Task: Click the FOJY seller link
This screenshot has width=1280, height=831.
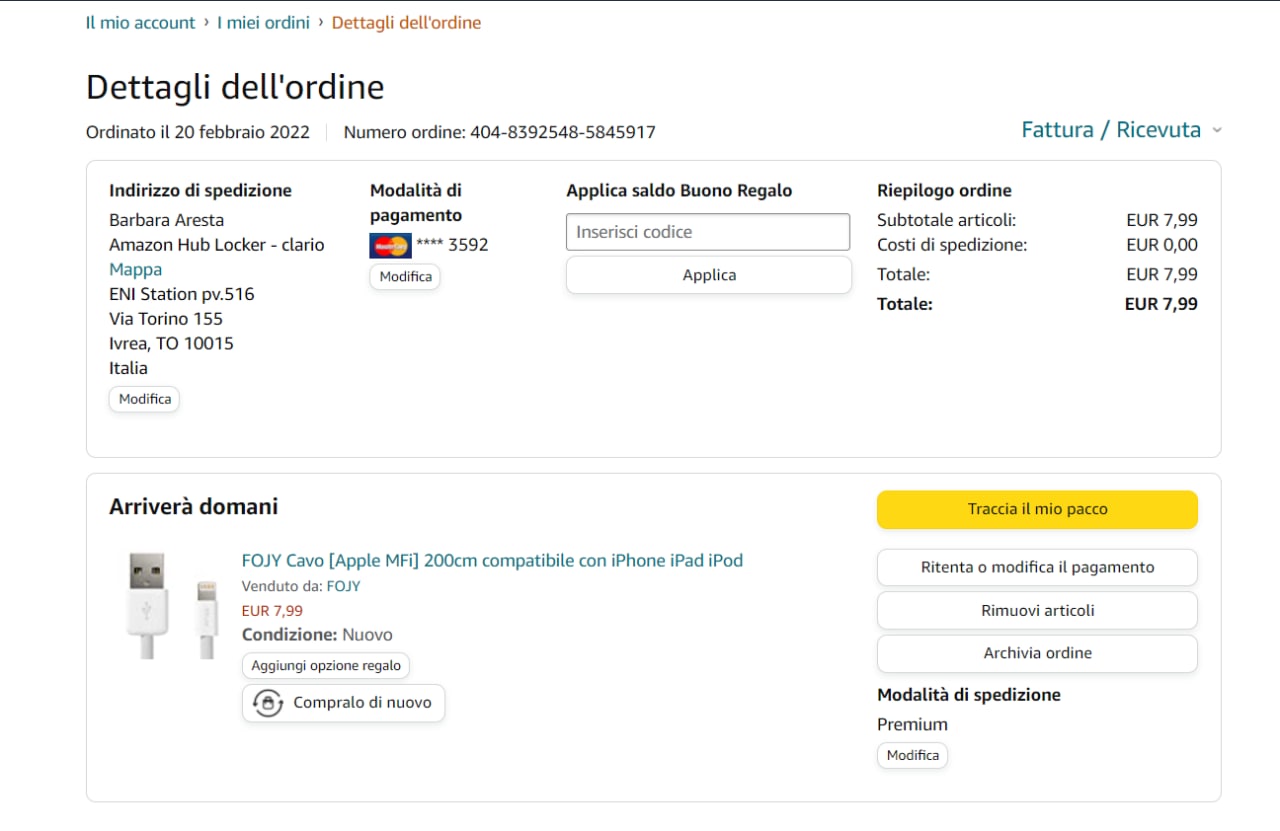Action: click(x=343, y=586)
